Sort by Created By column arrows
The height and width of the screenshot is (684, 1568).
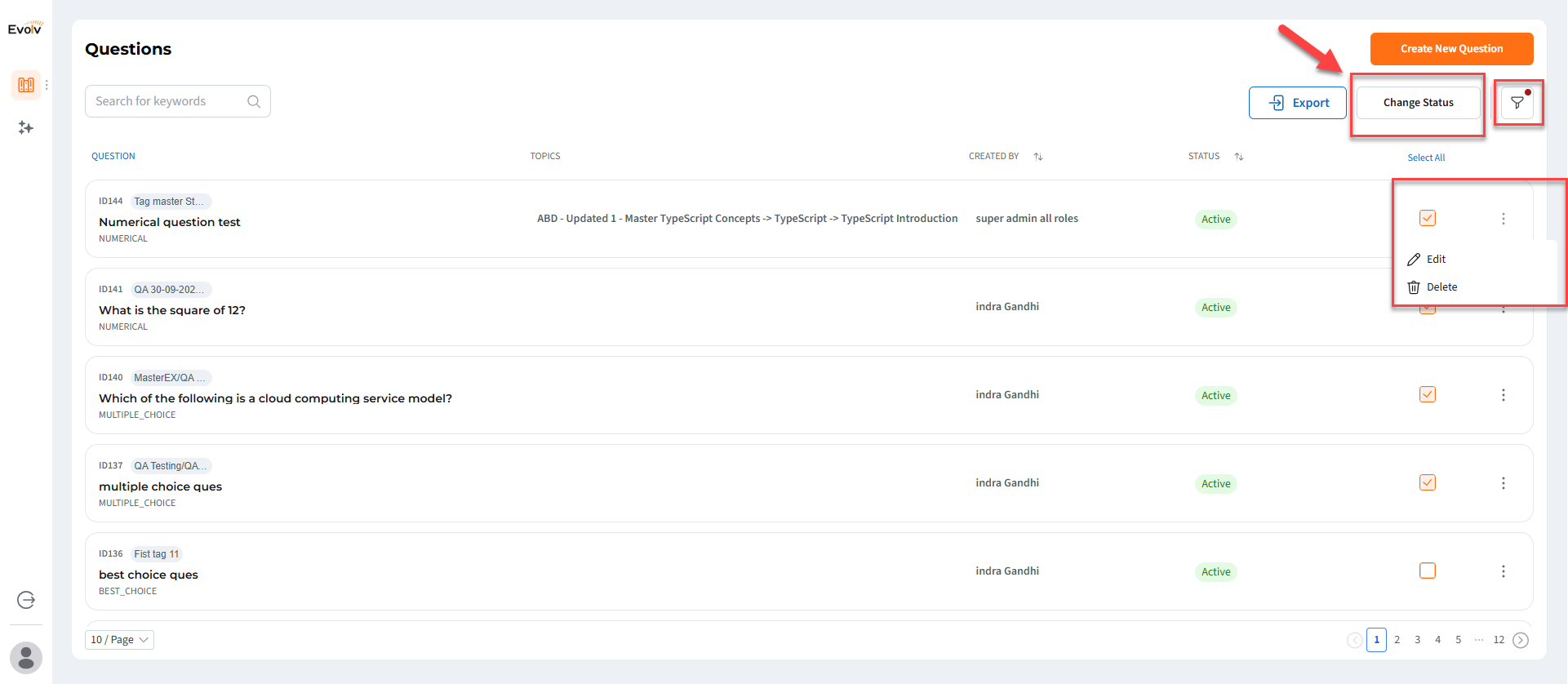coord(1038,157)
